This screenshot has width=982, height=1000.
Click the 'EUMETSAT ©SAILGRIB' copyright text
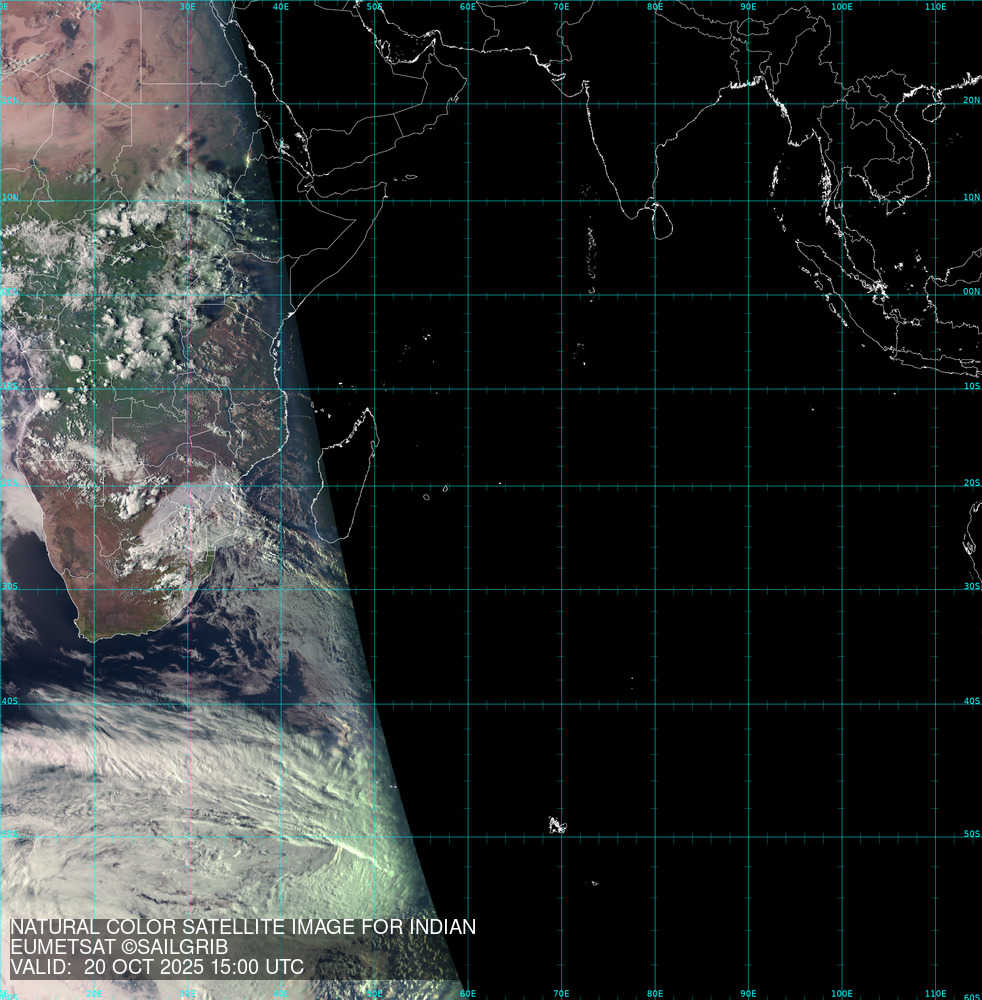pyautogui.click(x=120, y=947)
